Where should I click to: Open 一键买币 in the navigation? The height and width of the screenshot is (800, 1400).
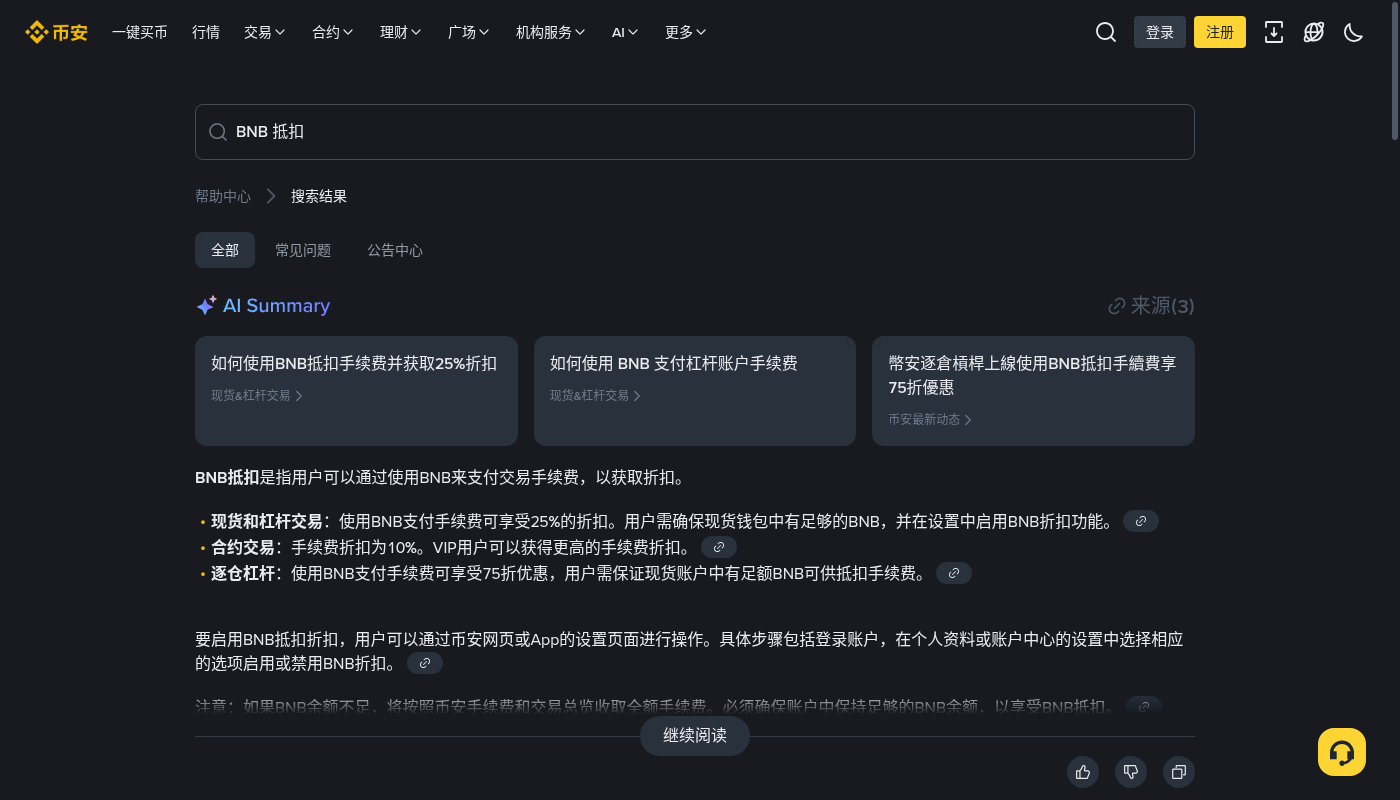click(140, 32)
